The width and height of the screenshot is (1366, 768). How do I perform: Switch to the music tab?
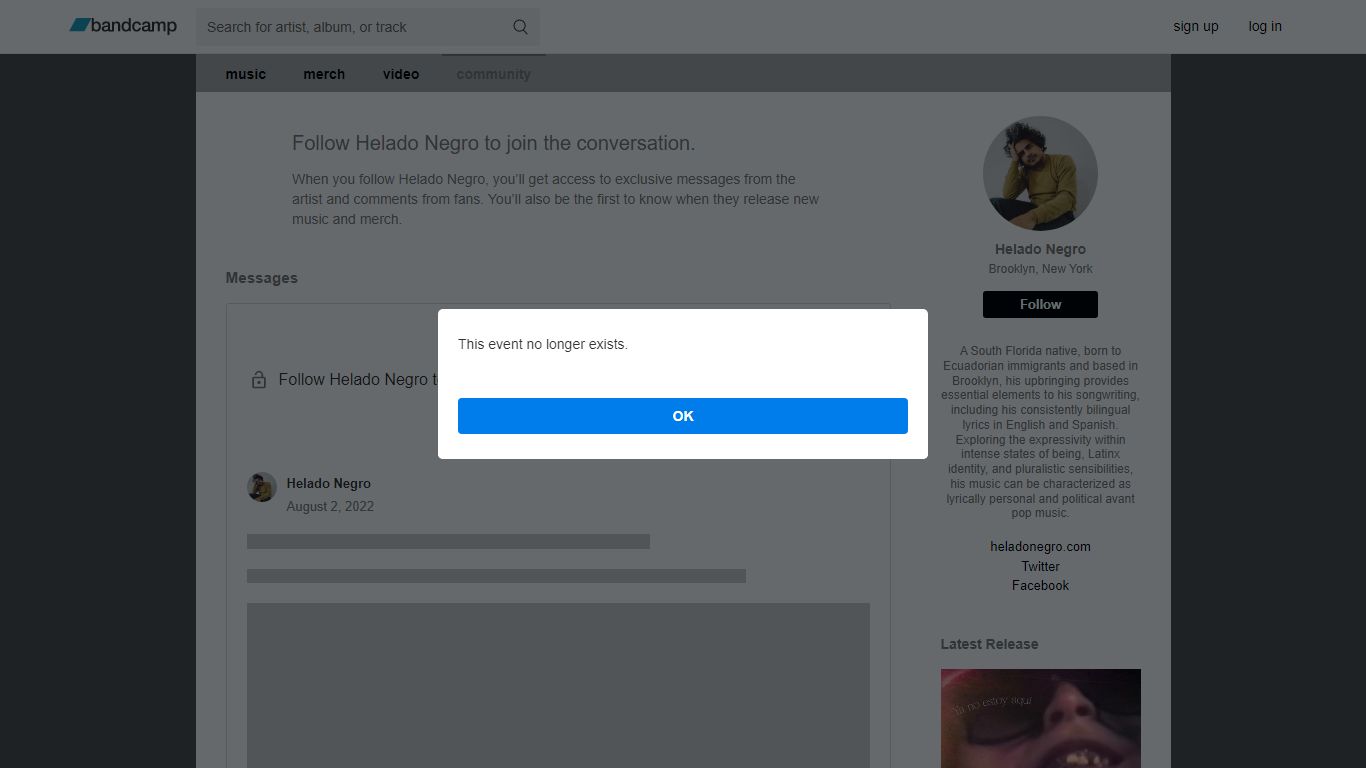click(x=246, y=74)
